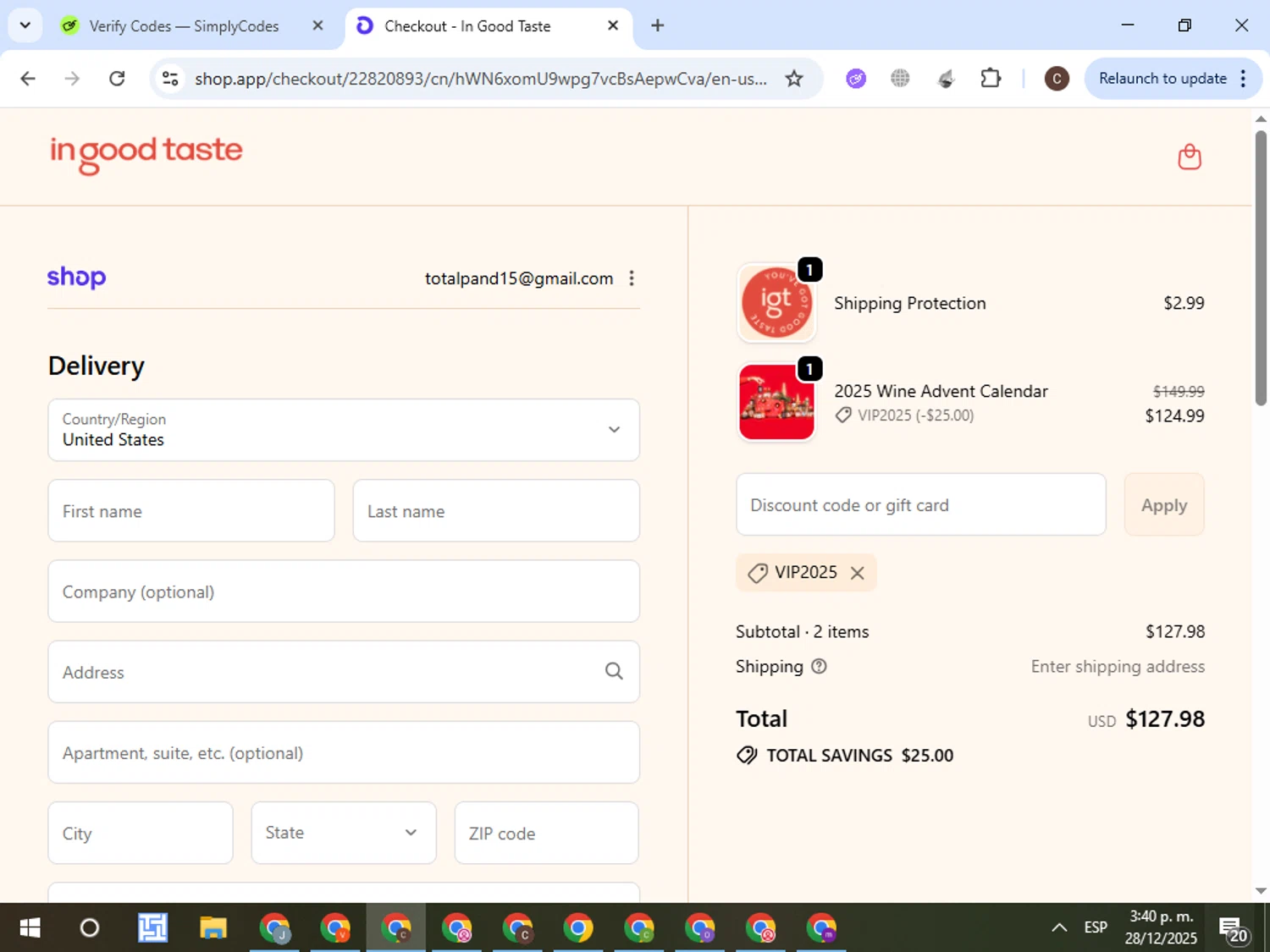Switch to the Verify Codes SimplyCodes tab
The height and width of the screenshot is (952, 1270).
(x=183, y=26)
